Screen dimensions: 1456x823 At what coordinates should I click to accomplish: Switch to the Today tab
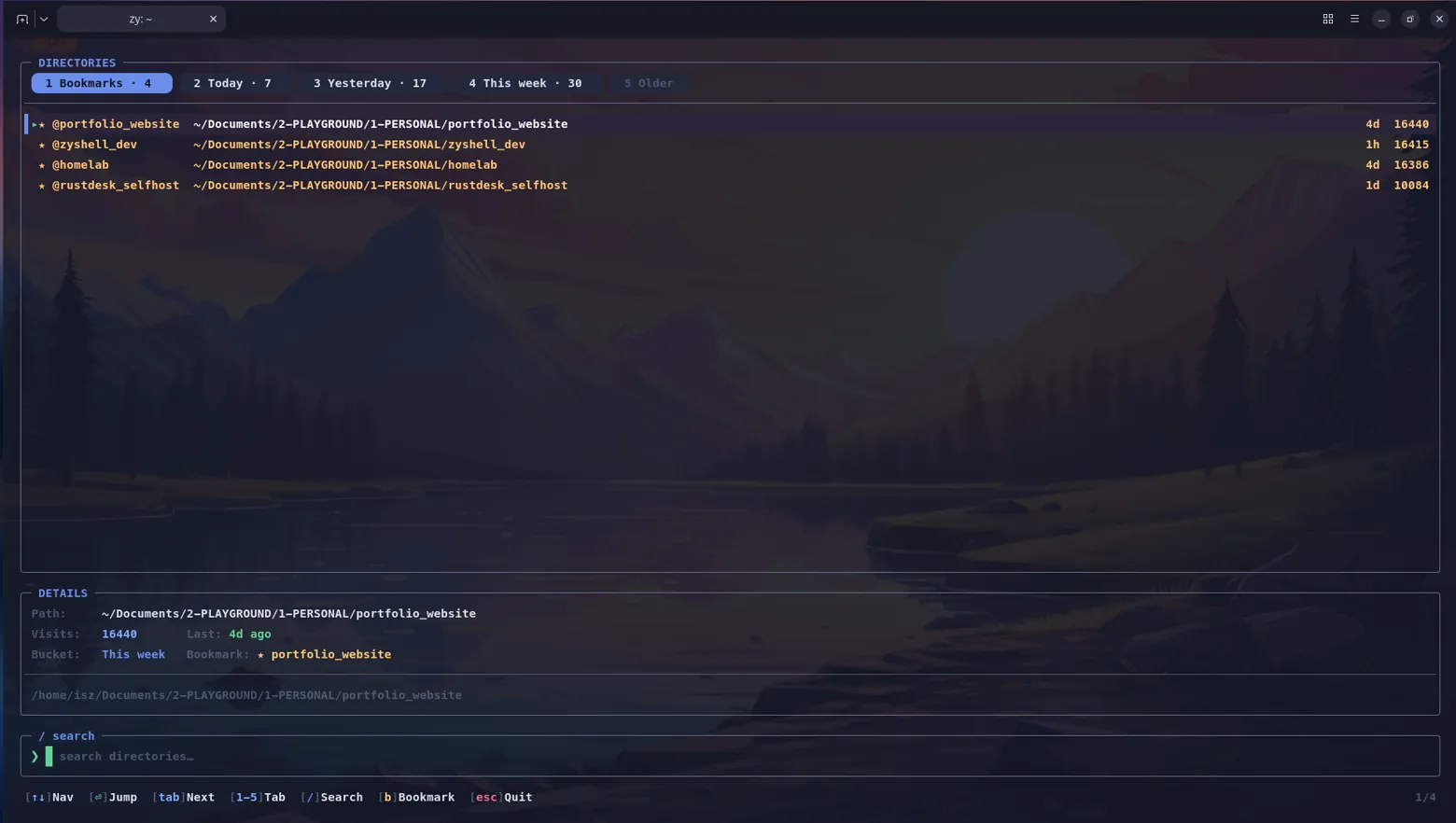(x=232, y=83)
